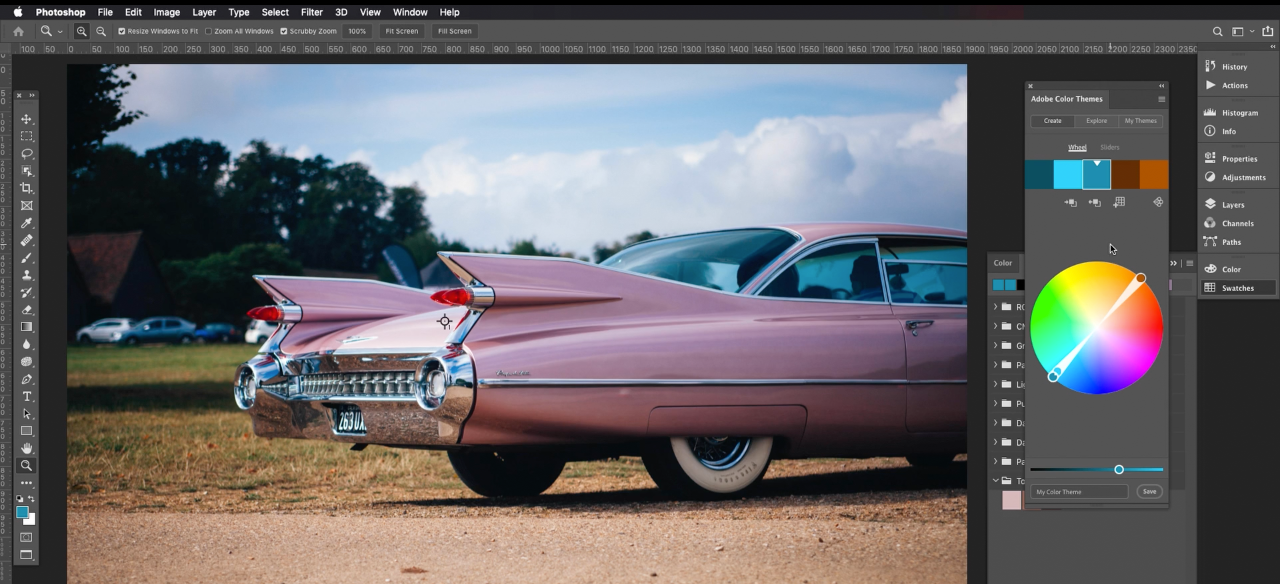Image resolution: width=1280 pixels, height=584 pixels.
Task: Open the File menu
Action: coord(105,12)
